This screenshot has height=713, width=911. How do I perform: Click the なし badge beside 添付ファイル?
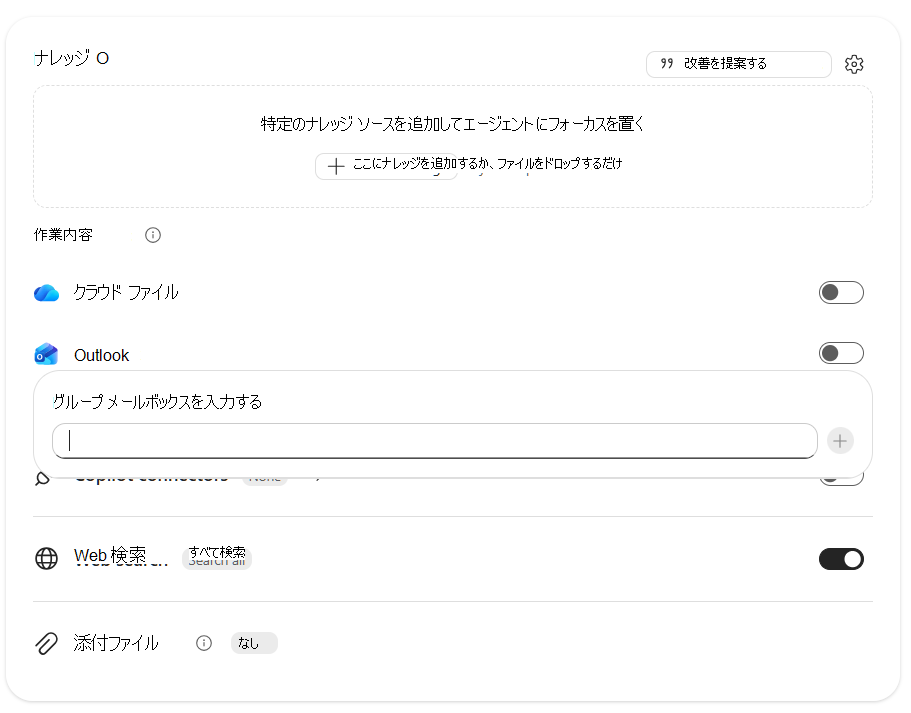[x=254, y=643]
